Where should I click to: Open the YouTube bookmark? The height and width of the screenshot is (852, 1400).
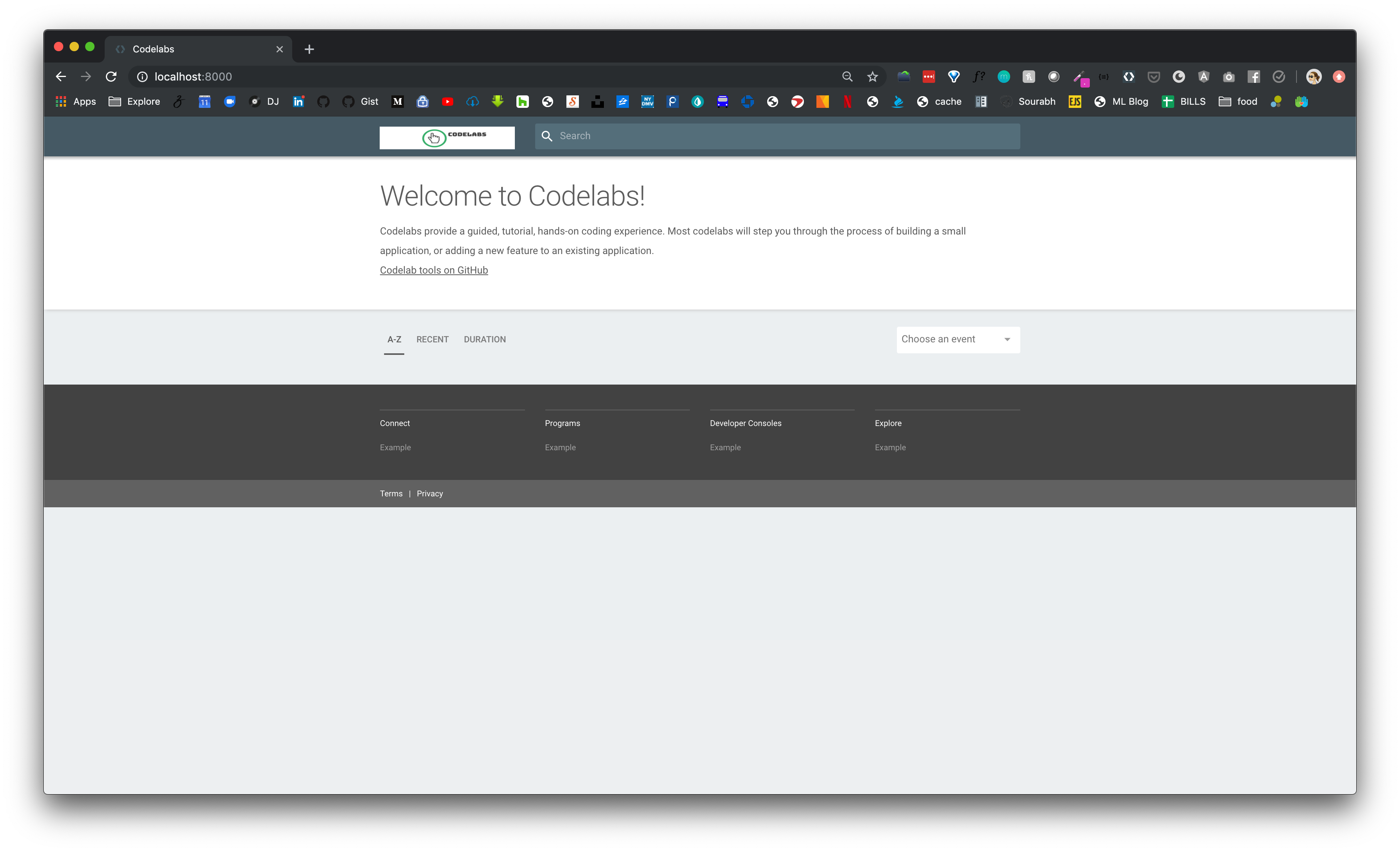(x=448, y=101)
